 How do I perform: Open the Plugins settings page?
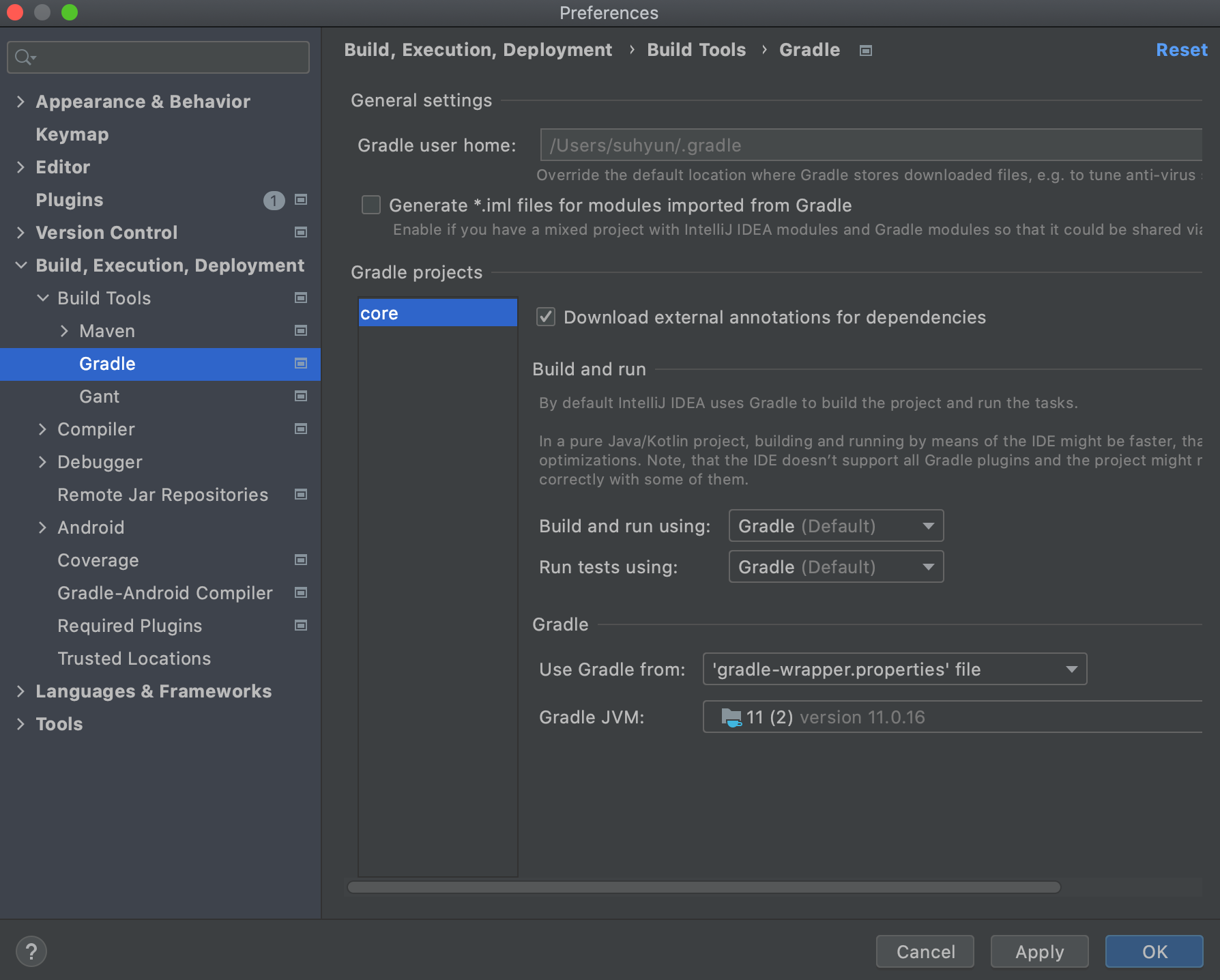[x=70, y=200]
